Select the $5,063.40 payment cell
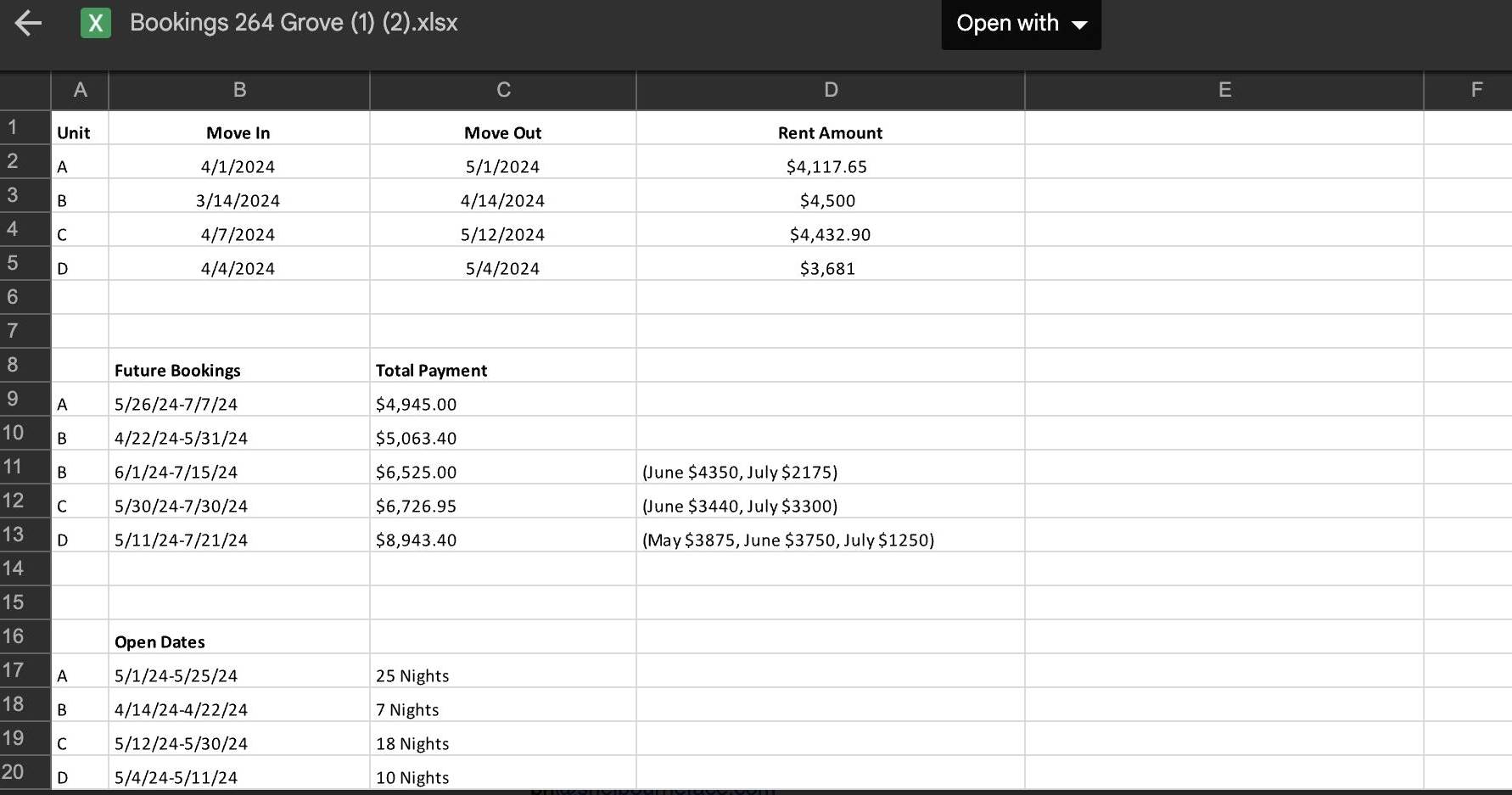The height and width of the screenshot is (795, 1512). point(503,434)
